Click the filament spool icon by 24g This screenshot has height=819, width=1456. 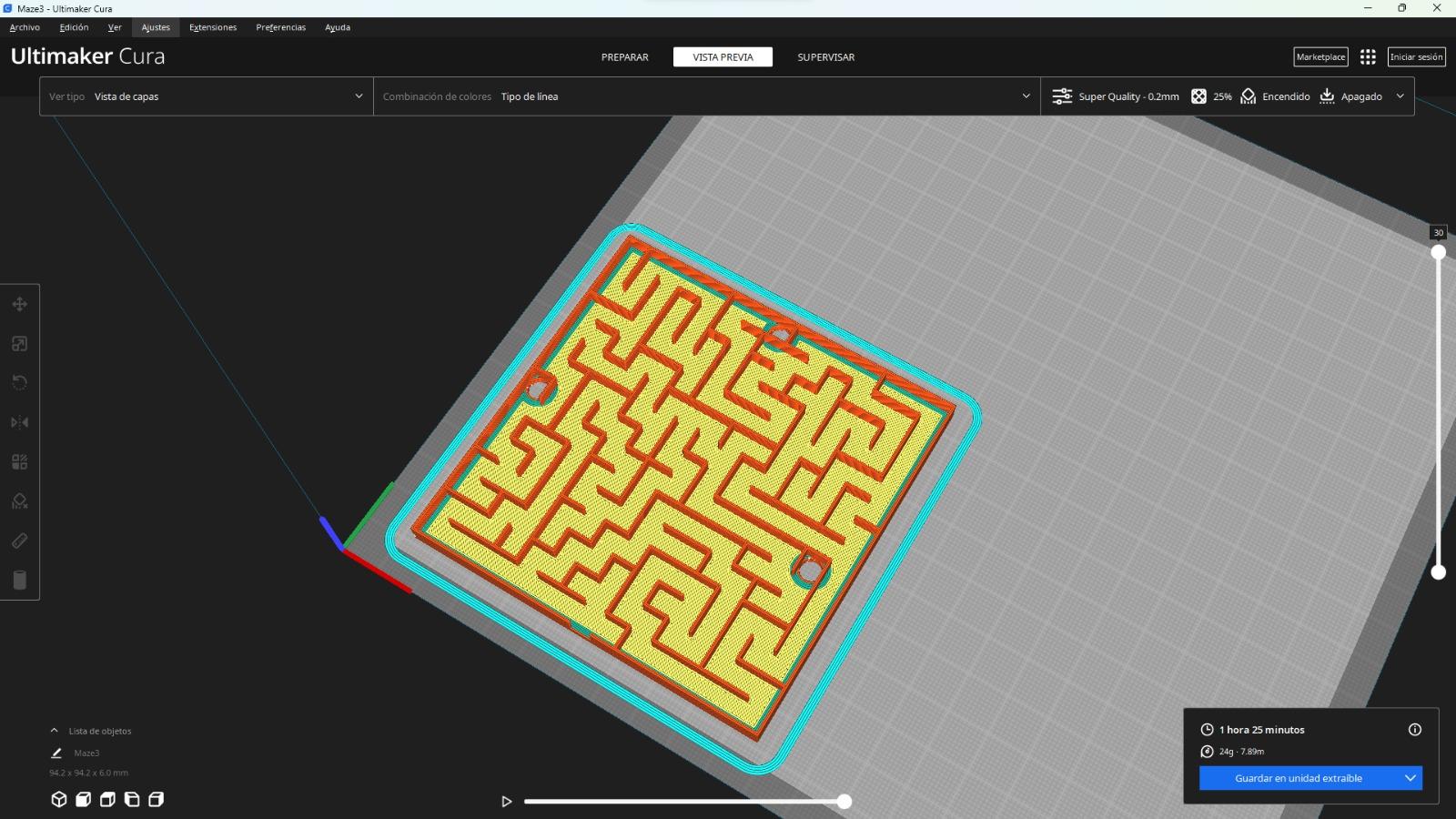[x=1207, y=751]
